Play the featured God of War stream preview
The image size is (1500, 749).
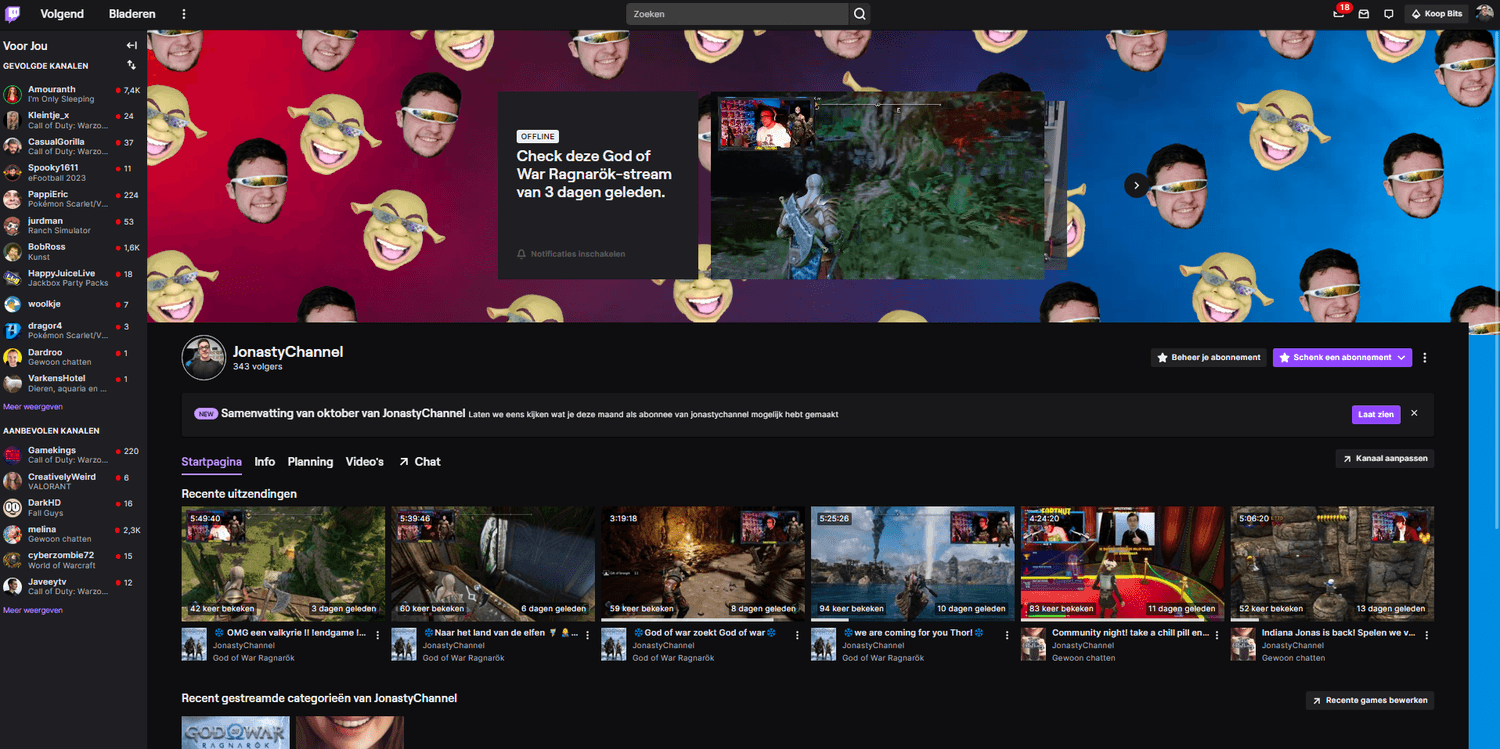click(x=878, y=186)
